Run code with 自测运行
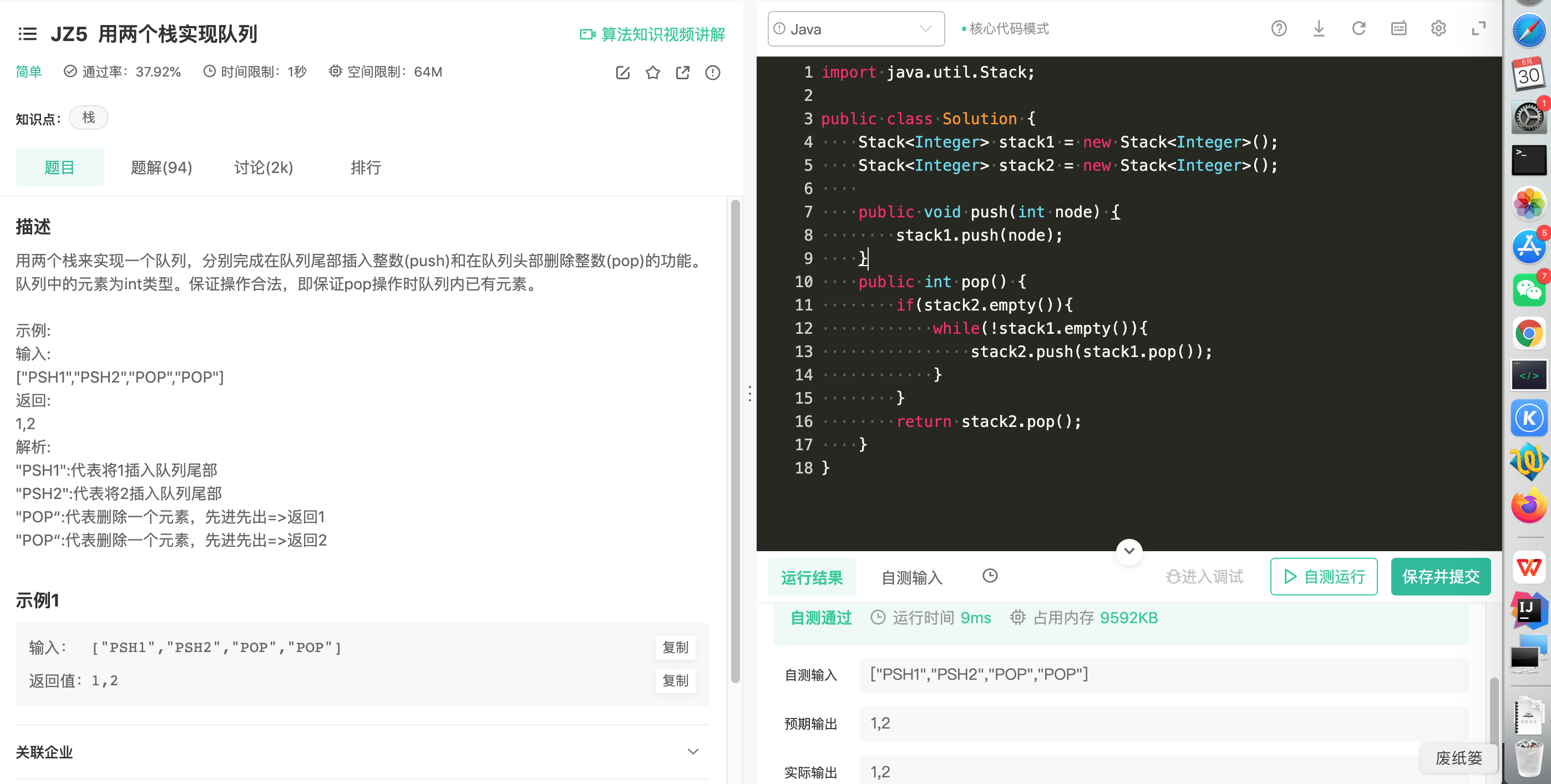The width and height of the screenshot is (1551, 784). pos(1324,577)
